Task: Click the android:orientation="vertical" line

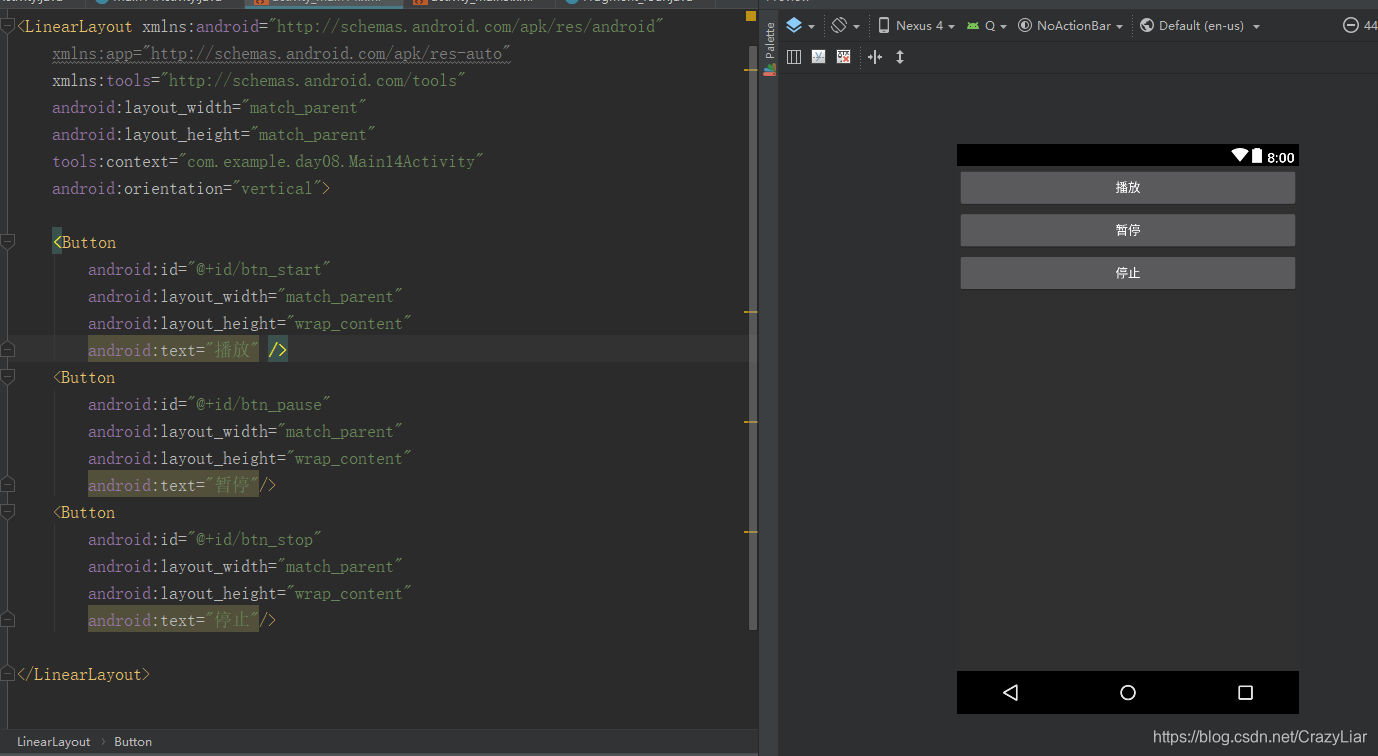Action: pos(191,188)
